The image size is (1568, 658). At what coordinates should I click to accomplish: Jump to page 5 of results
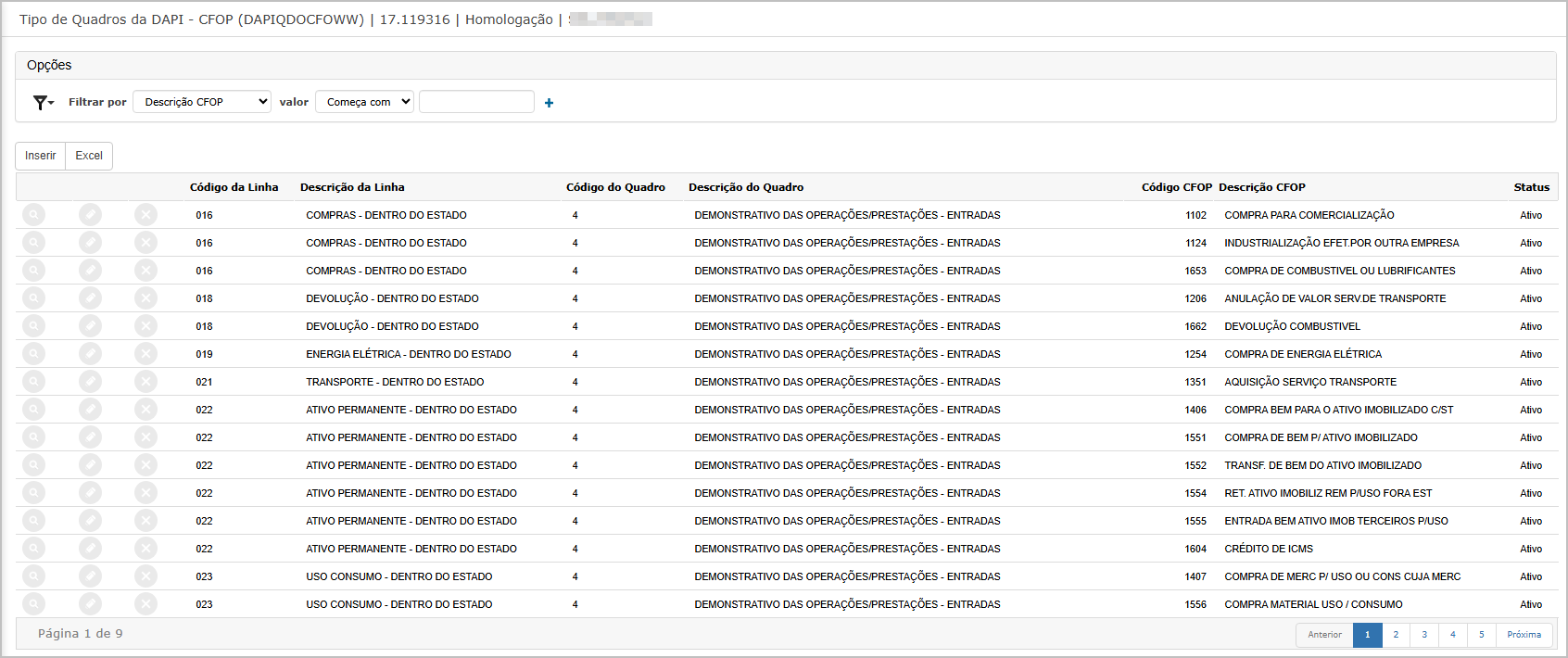pos(1481,635)
